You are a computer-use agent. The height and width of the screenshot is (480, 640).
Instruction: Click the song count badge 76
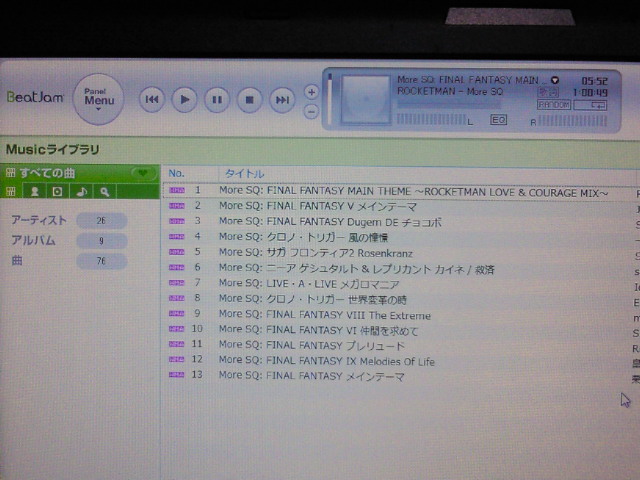pyautogui.click(x=101, y=261)
